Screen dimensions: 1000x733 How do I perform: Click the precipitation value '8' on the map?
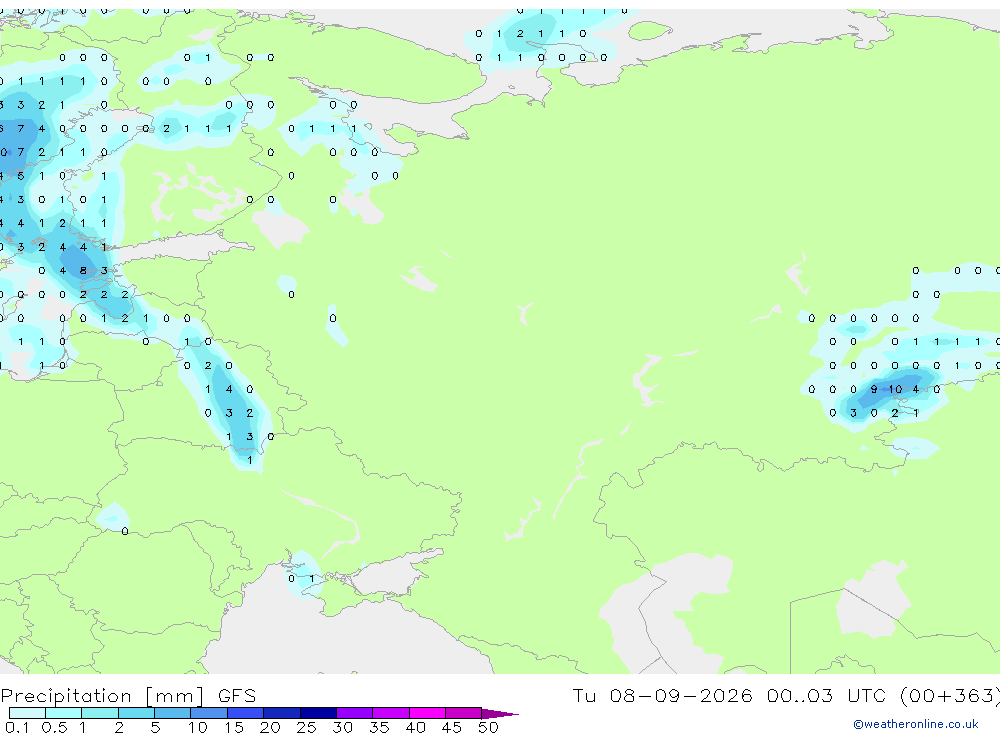[x=83, y=270]
